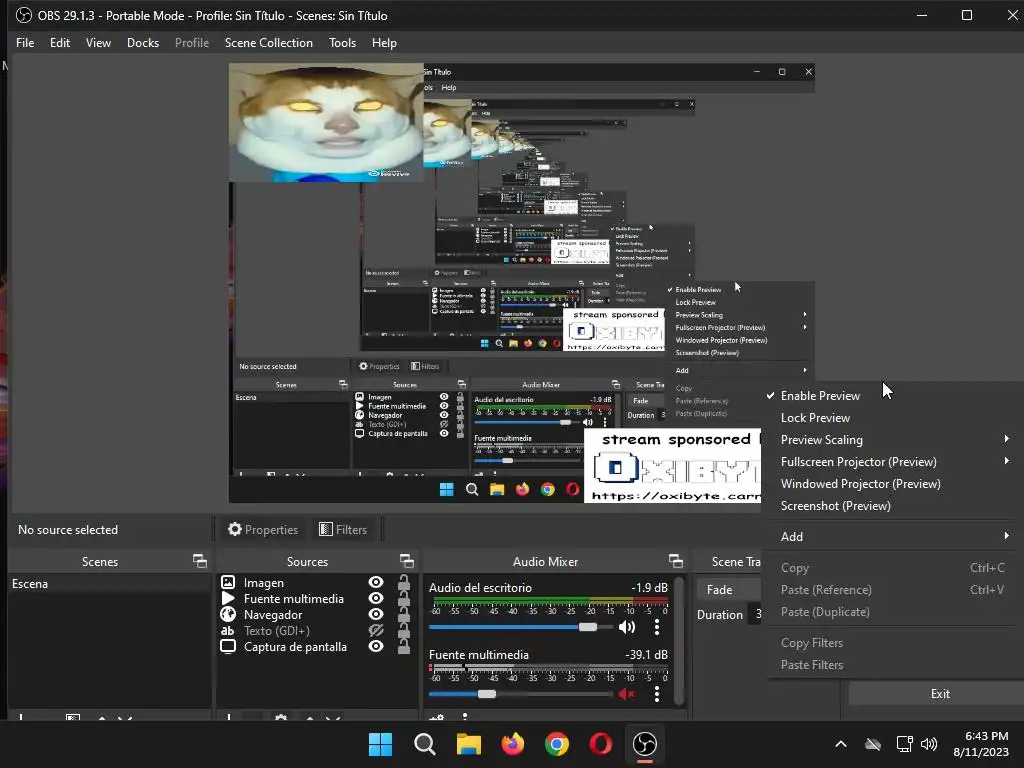Lock the Navegador source

pos(404,614)
